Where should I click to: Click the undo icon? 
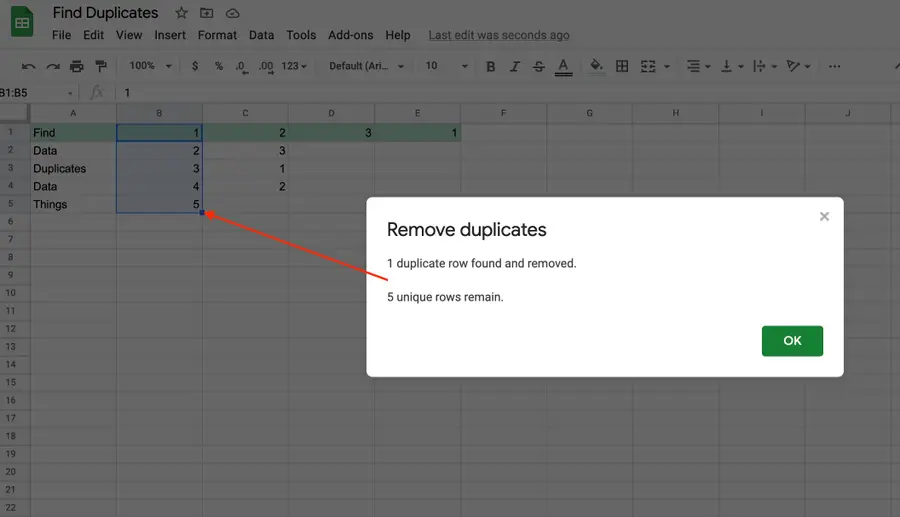28,66
